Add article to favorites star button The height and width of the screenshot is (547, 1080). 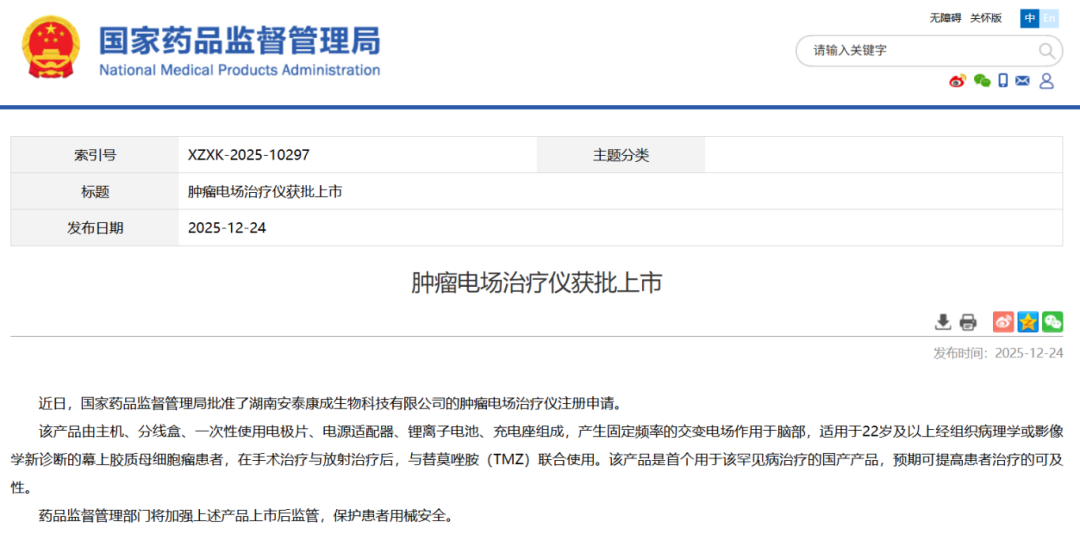[1028, 322]
